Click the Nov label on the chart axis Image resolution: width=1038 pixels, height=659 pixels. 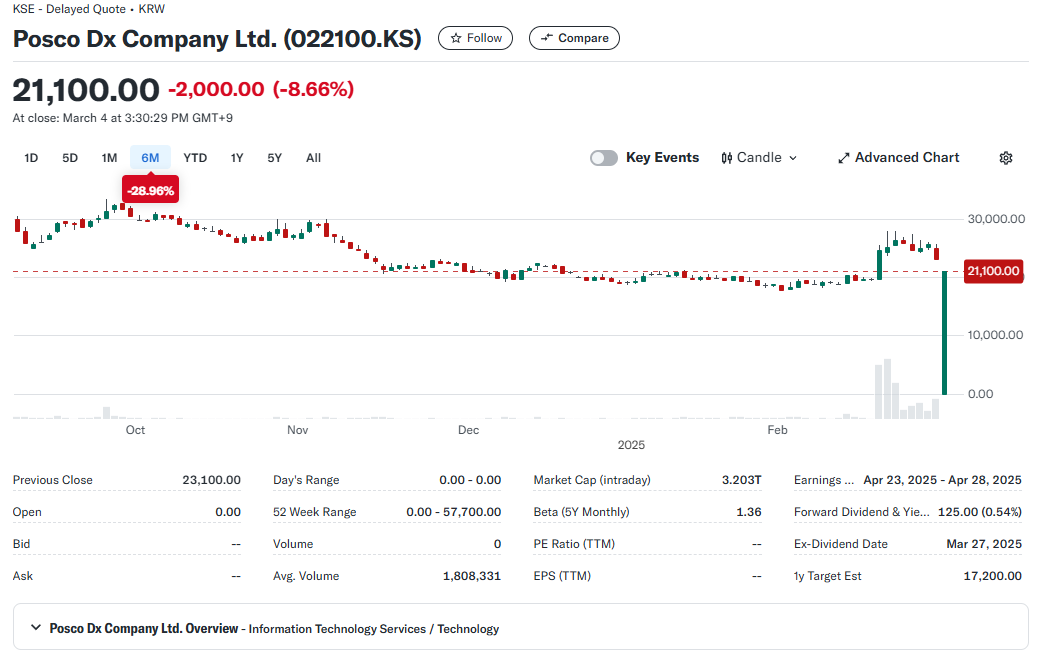click(297, 430)
